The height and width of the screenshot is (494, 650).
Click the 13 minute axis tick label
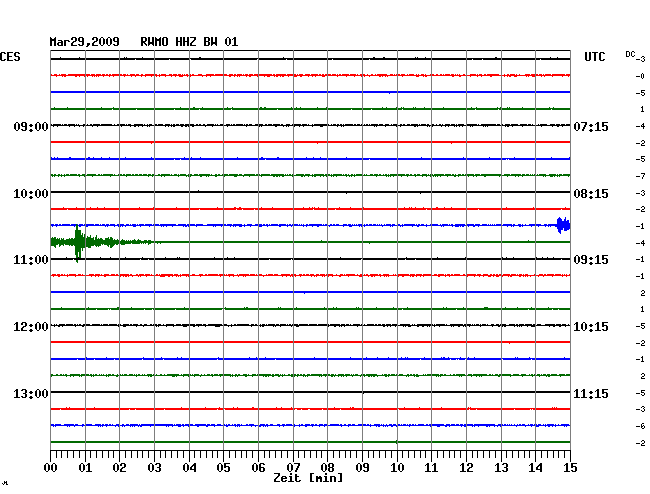pos(501,467)
